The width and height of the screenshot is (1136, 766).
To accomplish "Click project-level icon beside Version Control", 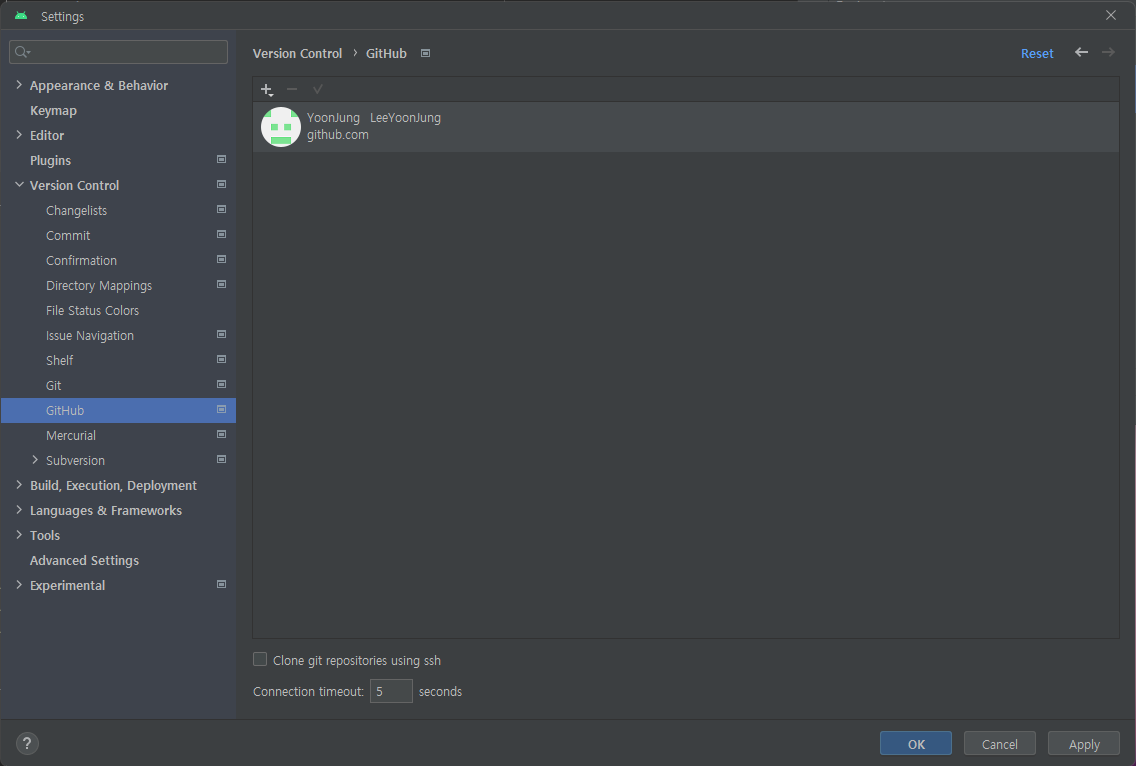I will click(222, 185).
